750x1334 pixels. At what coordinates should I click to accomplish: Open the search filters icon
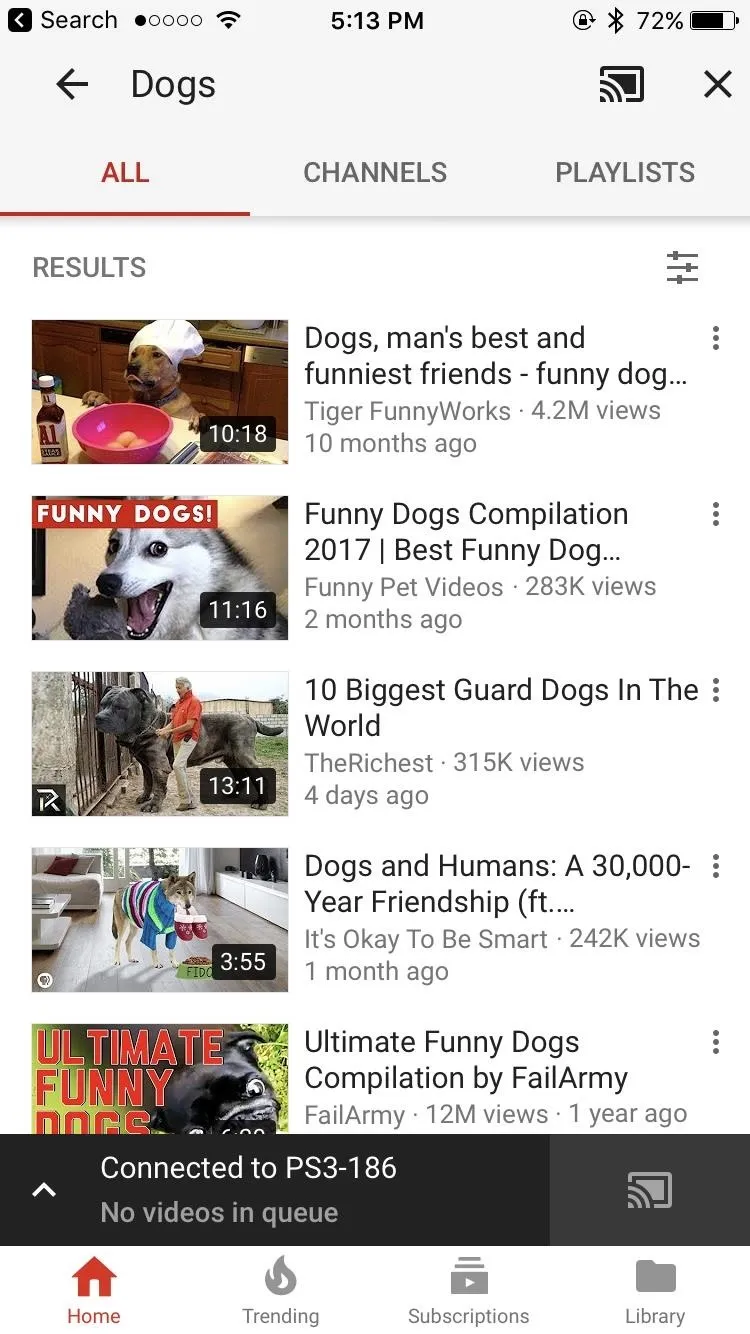682,267
